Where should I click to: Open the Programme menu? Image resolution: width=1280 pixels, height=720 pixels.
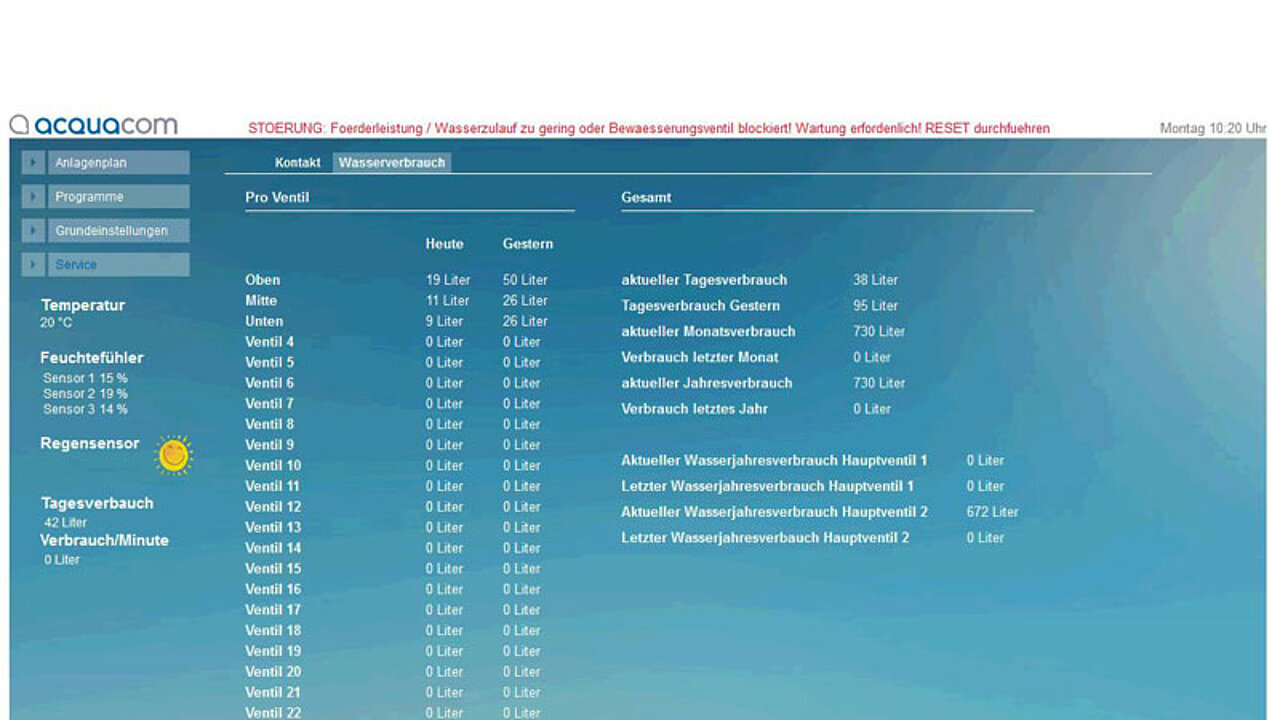[117, 197]
